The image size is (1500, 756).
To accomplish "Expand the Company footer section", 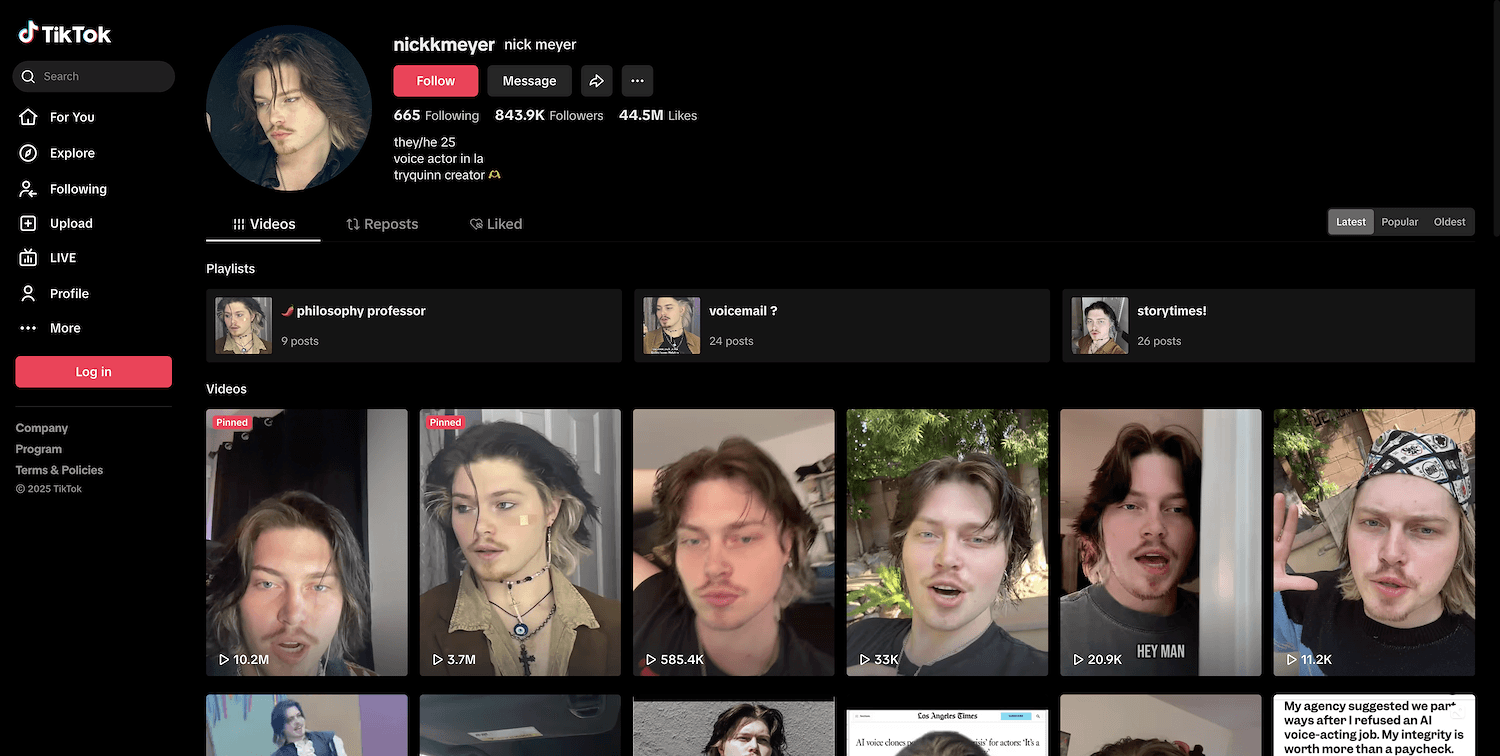I will tap(42, 428).
